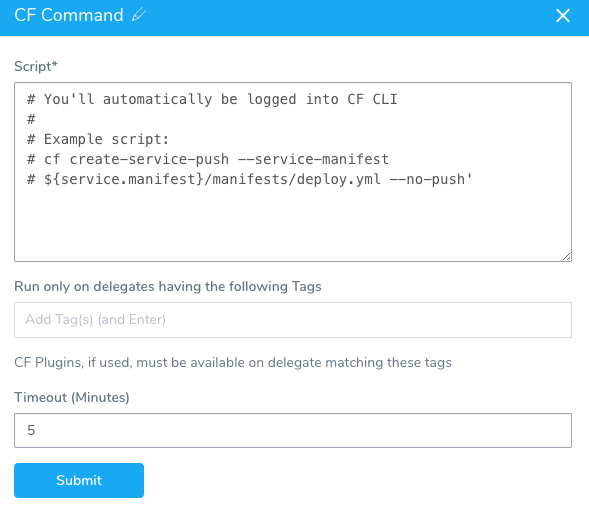Viewport: 589px width, 516px height.
Task: Place cursor on the 'logged into CF CLI' line
Action: click(212, 99)
